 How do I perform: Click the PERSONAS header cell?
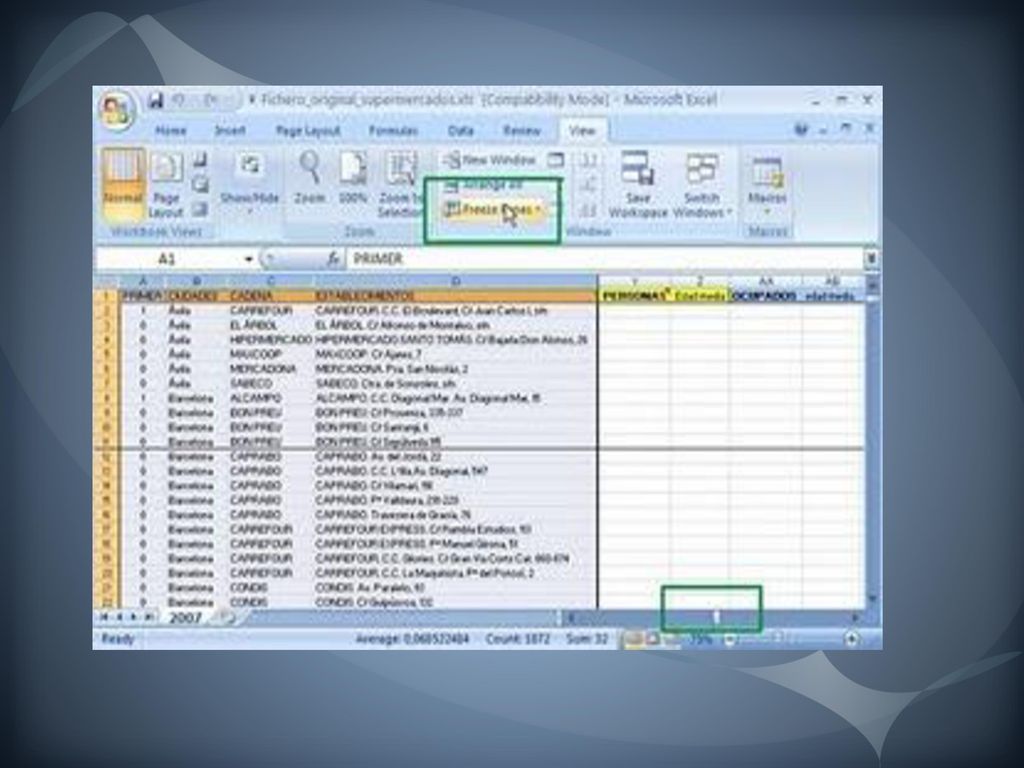point(635,296)
